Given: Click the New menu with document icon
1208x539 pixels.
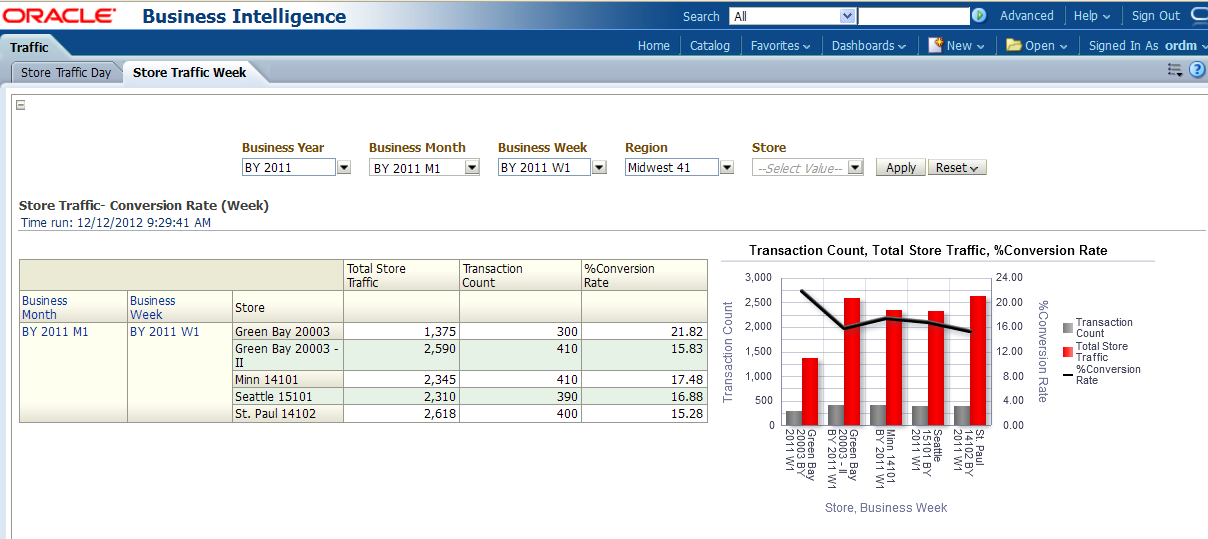Looking at the screenshot, I should pos(956,45).
